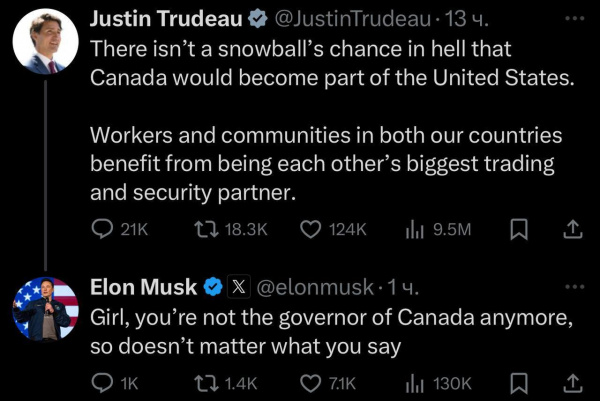Open more options on Musk's reply
This screenshot has height=401, width=600.
click(572, 287)
